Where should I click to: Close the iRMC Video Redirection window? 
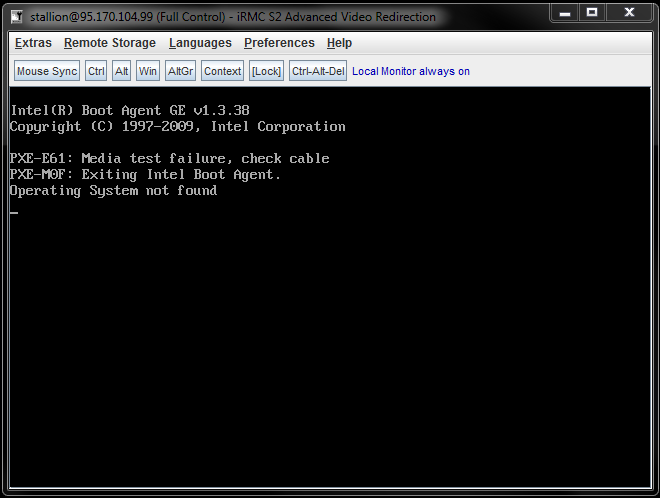pyautogui.click(x=629, y=13)
